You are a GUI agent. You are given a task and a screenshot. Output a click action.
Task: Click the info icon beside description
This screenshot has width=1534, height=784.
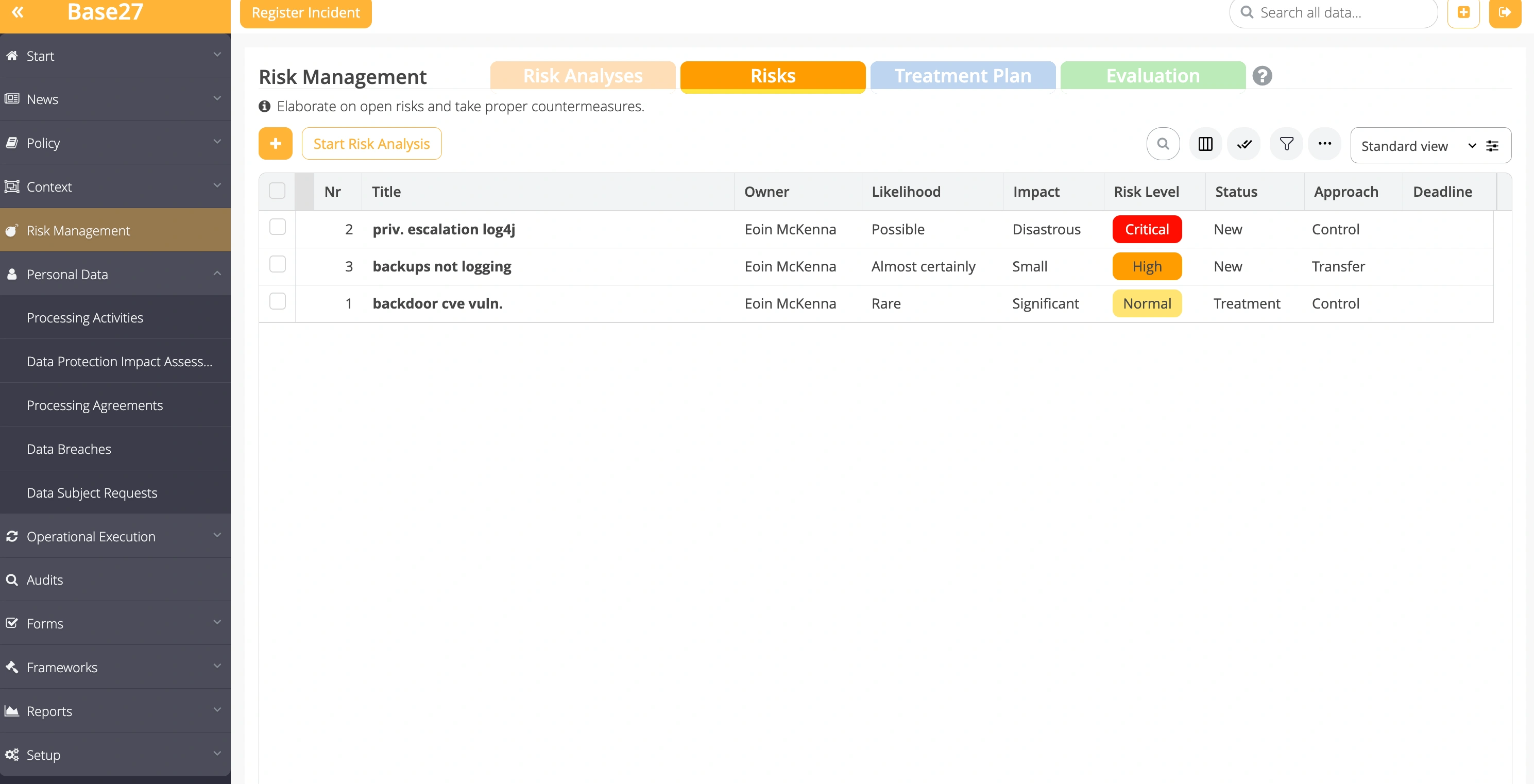[x=264, y=106]
